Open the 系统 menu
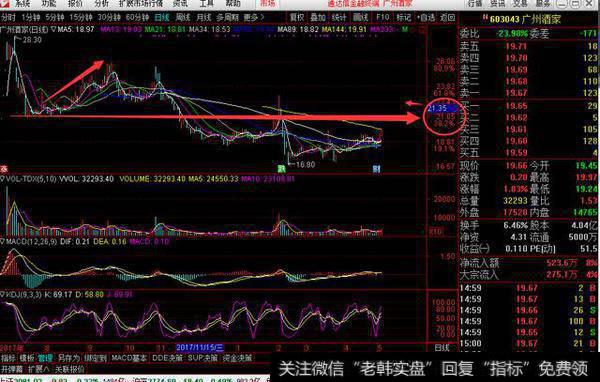The image size is (600, 382). point(23,3)
